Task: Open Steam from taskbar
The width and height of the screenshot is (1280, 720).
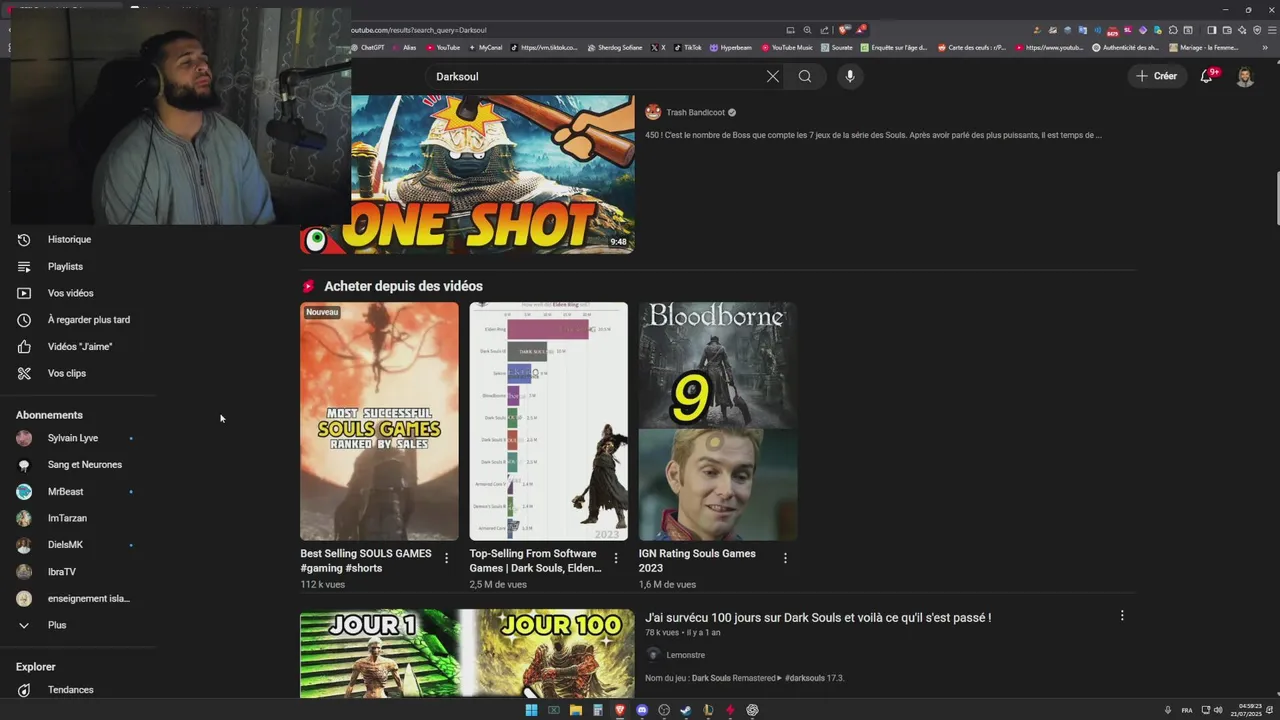Action: (x=686, y=710)
